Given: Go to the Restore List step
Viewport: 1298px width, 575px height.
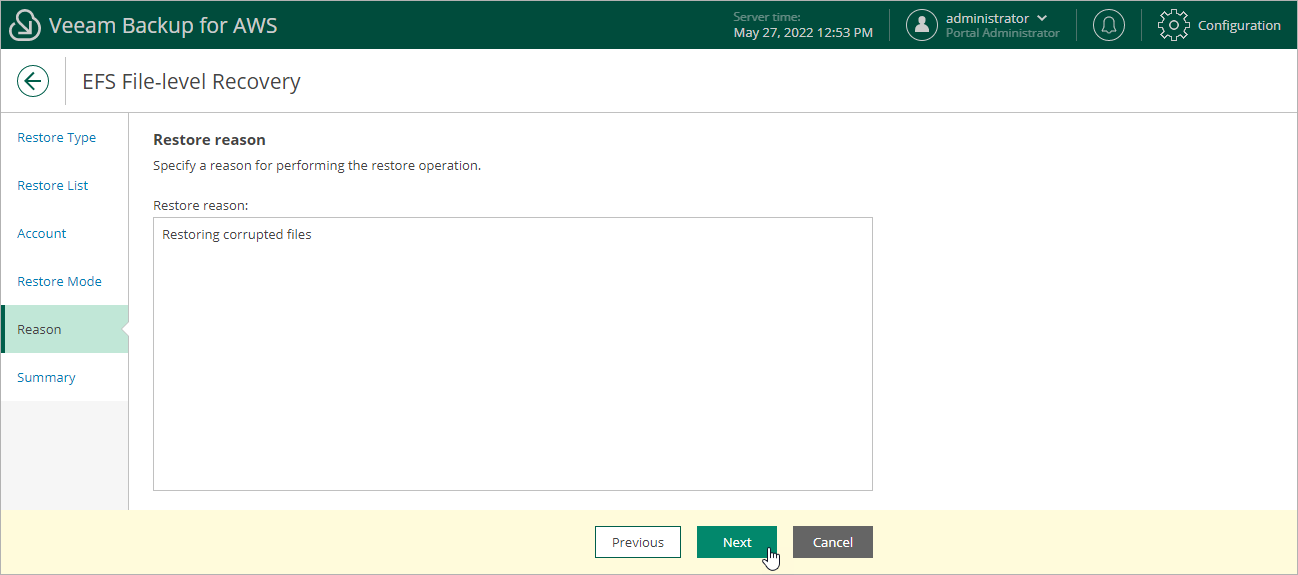Looking at the screenshot, I should coord(53,186).
